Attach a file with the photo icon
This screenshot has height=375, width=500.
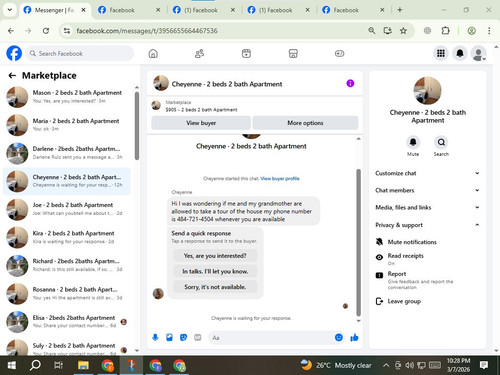point(169,337)
